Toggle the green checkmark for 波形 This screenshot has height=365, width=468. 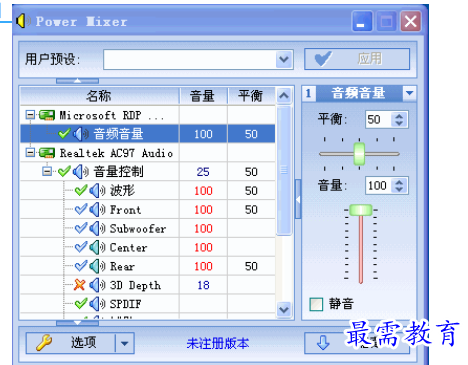pos(81,190)
